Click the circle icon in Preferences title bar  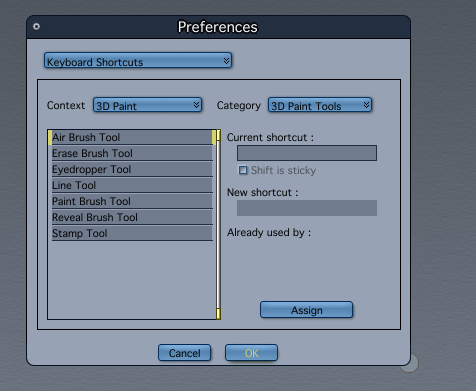point(36,26)
